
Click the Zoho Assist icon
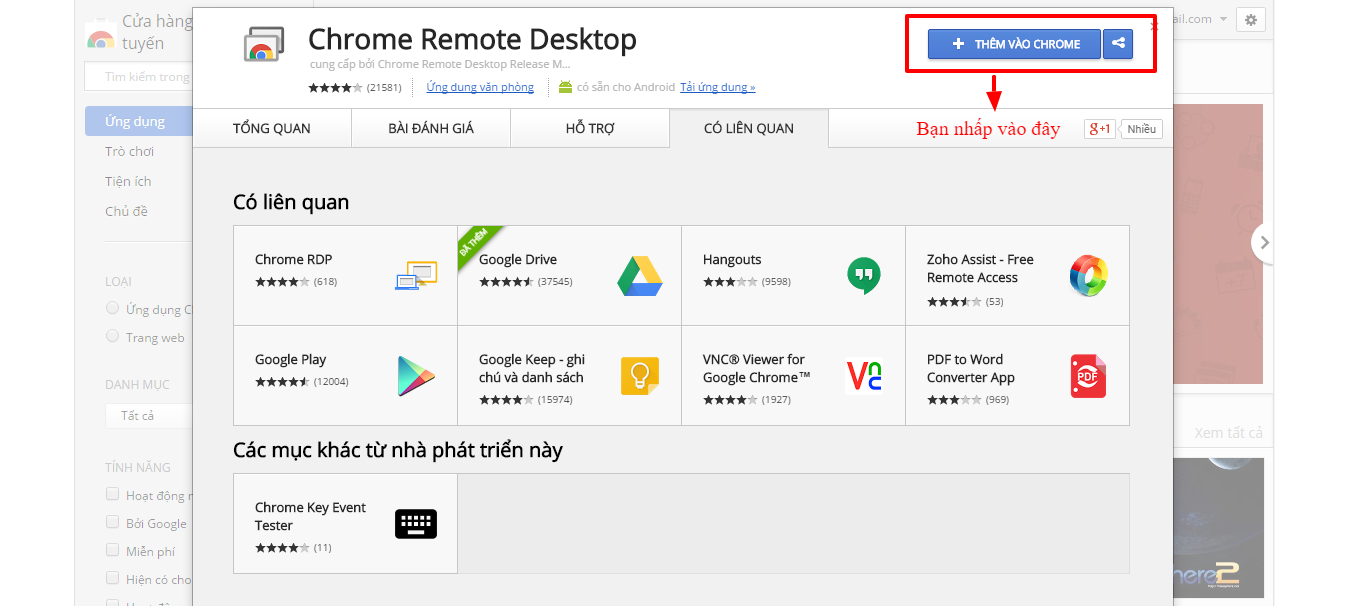pyautogui.click(x=1088, y=275)
